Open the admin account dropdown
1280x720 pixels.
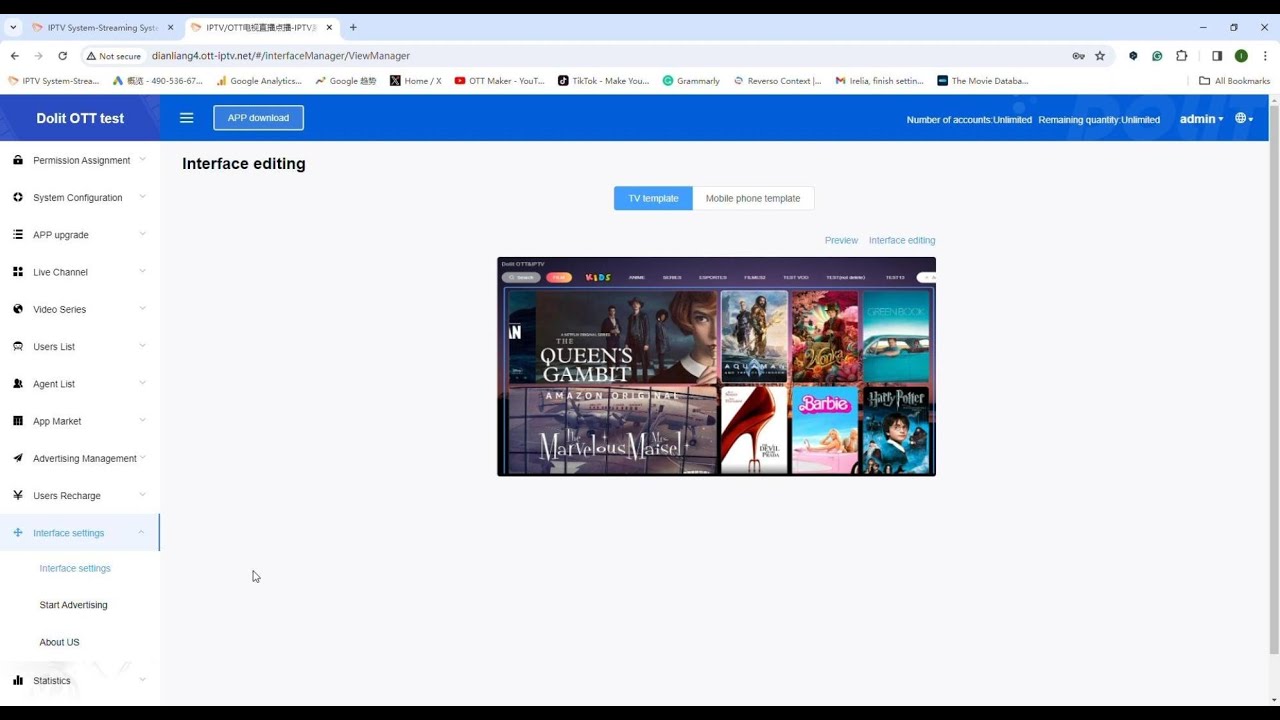click(1201, 119)
